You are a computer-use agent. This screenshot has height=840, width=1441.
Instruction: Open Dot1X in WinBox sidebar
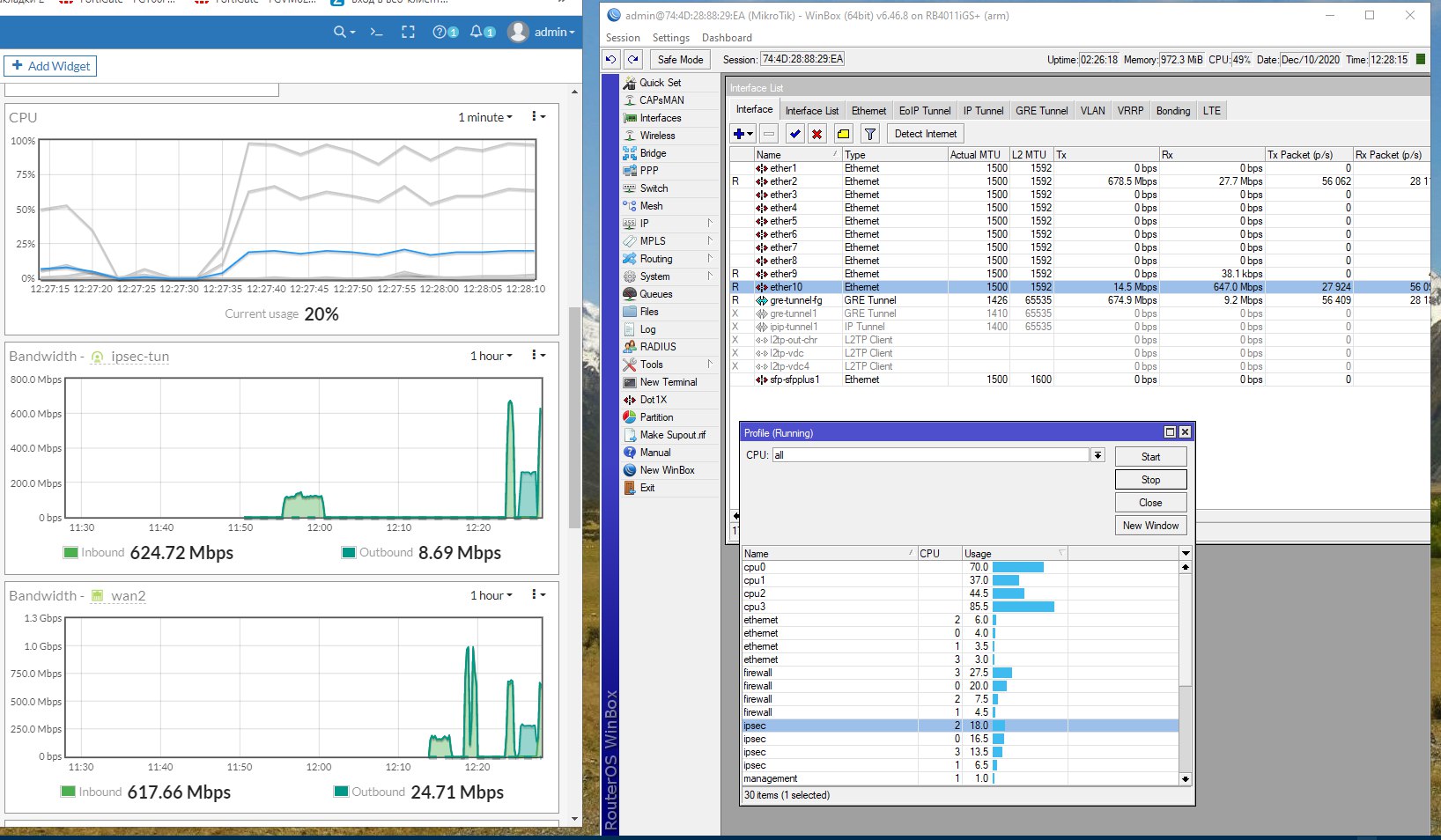(x=654, y=400)
